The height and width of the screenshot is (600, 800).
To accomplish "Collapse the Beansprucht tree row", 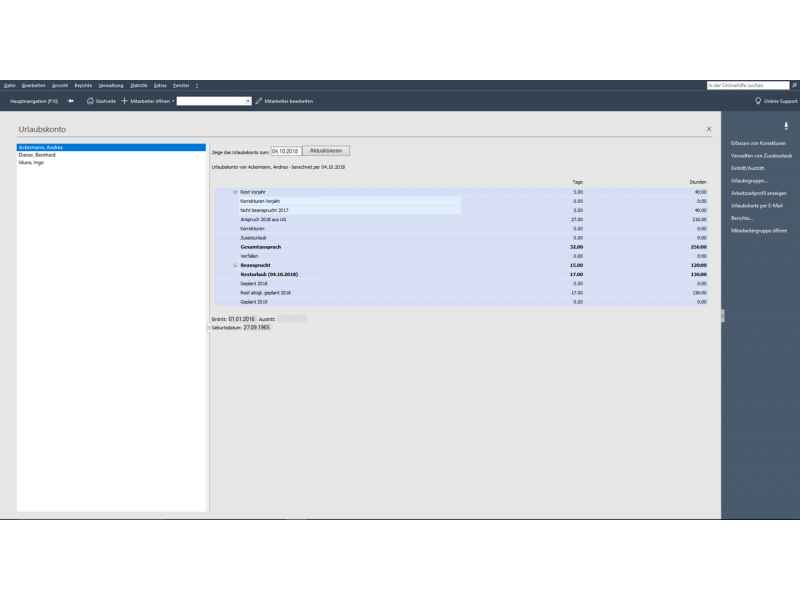I will click(x=235, y=265).
